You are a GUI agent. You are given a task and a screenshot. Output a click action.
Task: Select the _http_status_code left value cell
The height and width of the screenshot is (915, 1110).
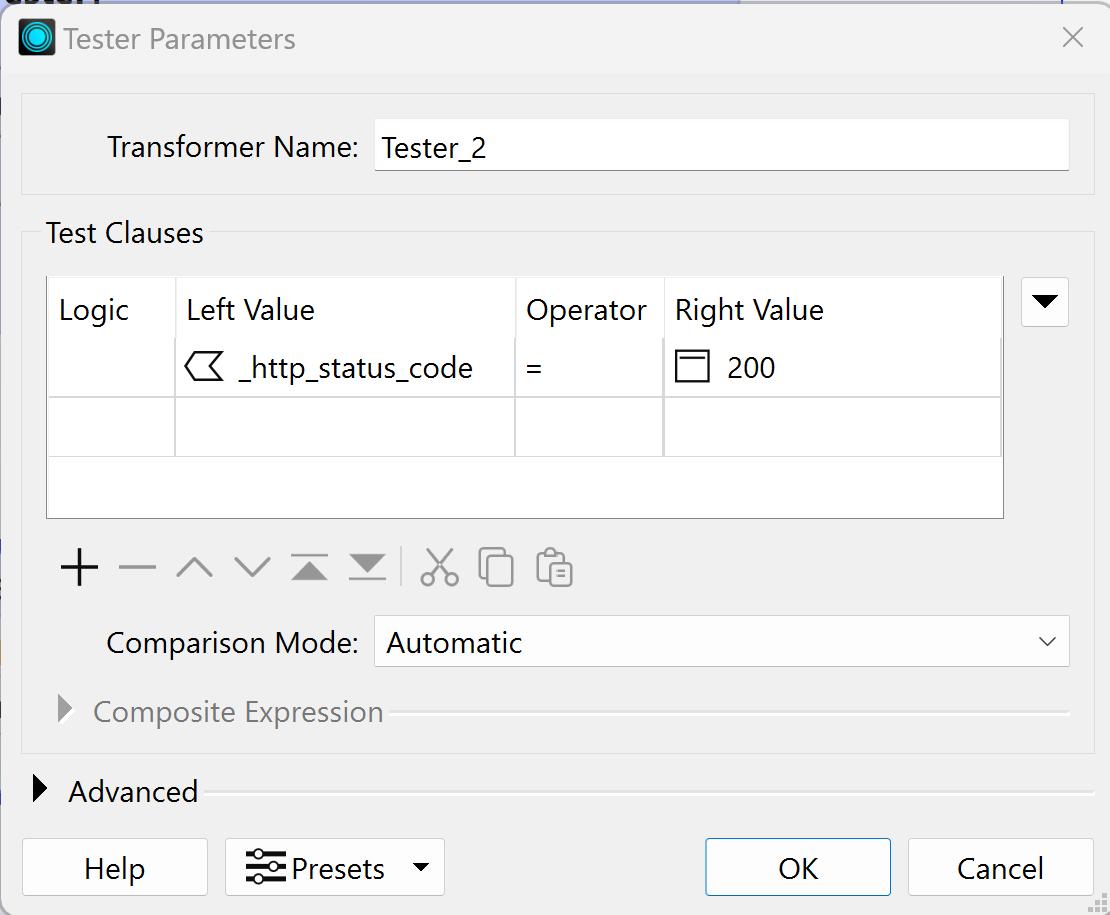point(345,368)
